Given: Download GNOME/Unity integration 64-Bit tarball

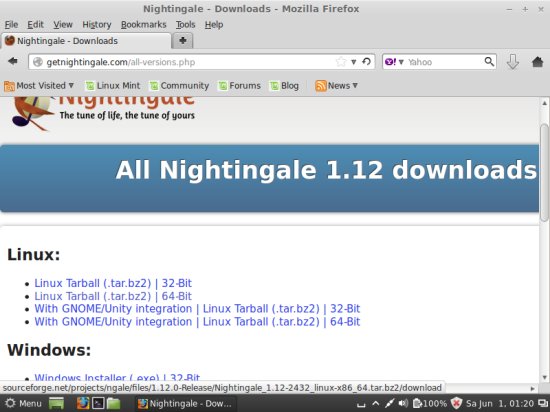Looking at the screenshot, I should pyautogui.click(x=197, y=322).
